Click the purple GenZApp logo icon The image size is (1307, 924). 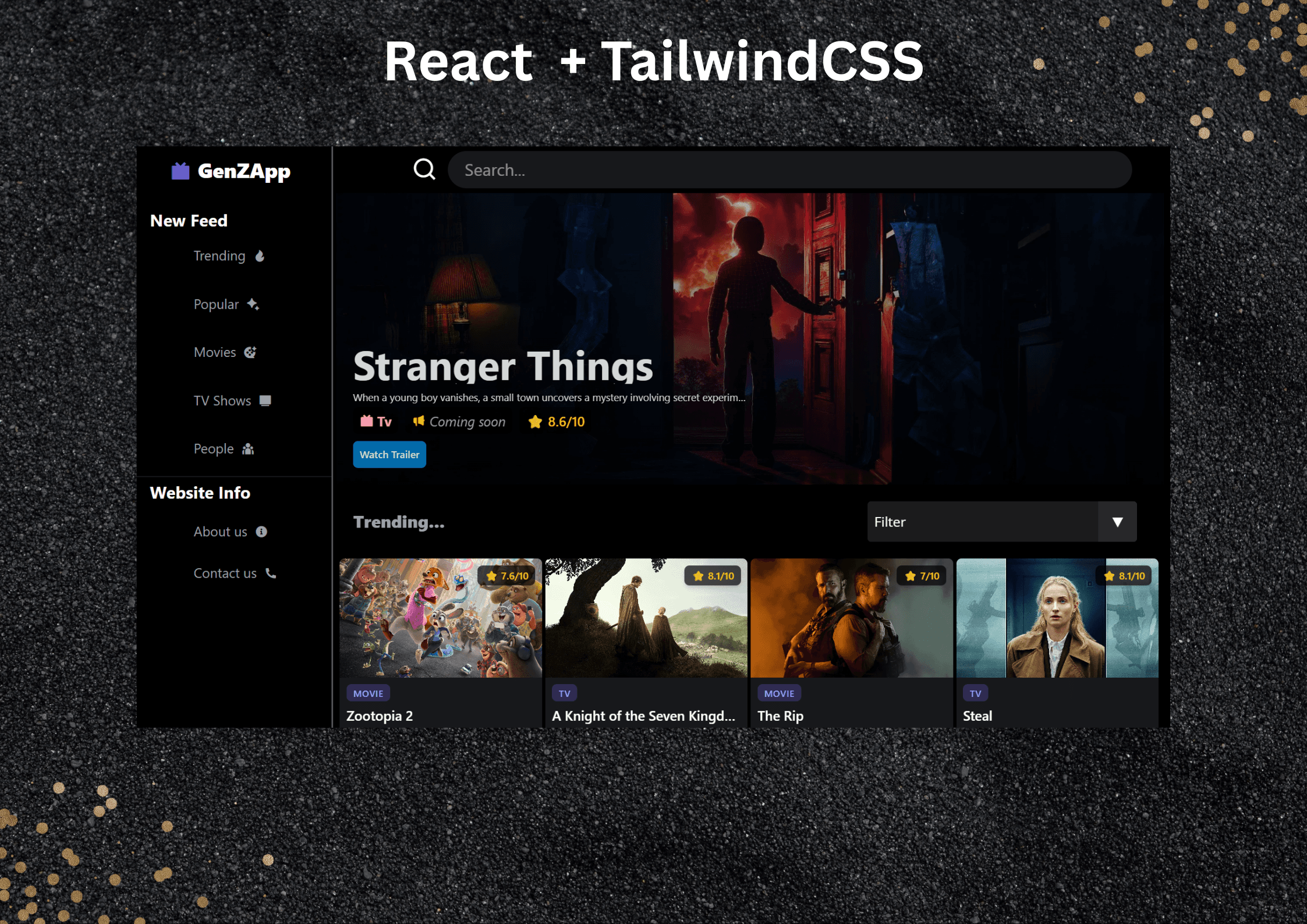click(180, 171)
